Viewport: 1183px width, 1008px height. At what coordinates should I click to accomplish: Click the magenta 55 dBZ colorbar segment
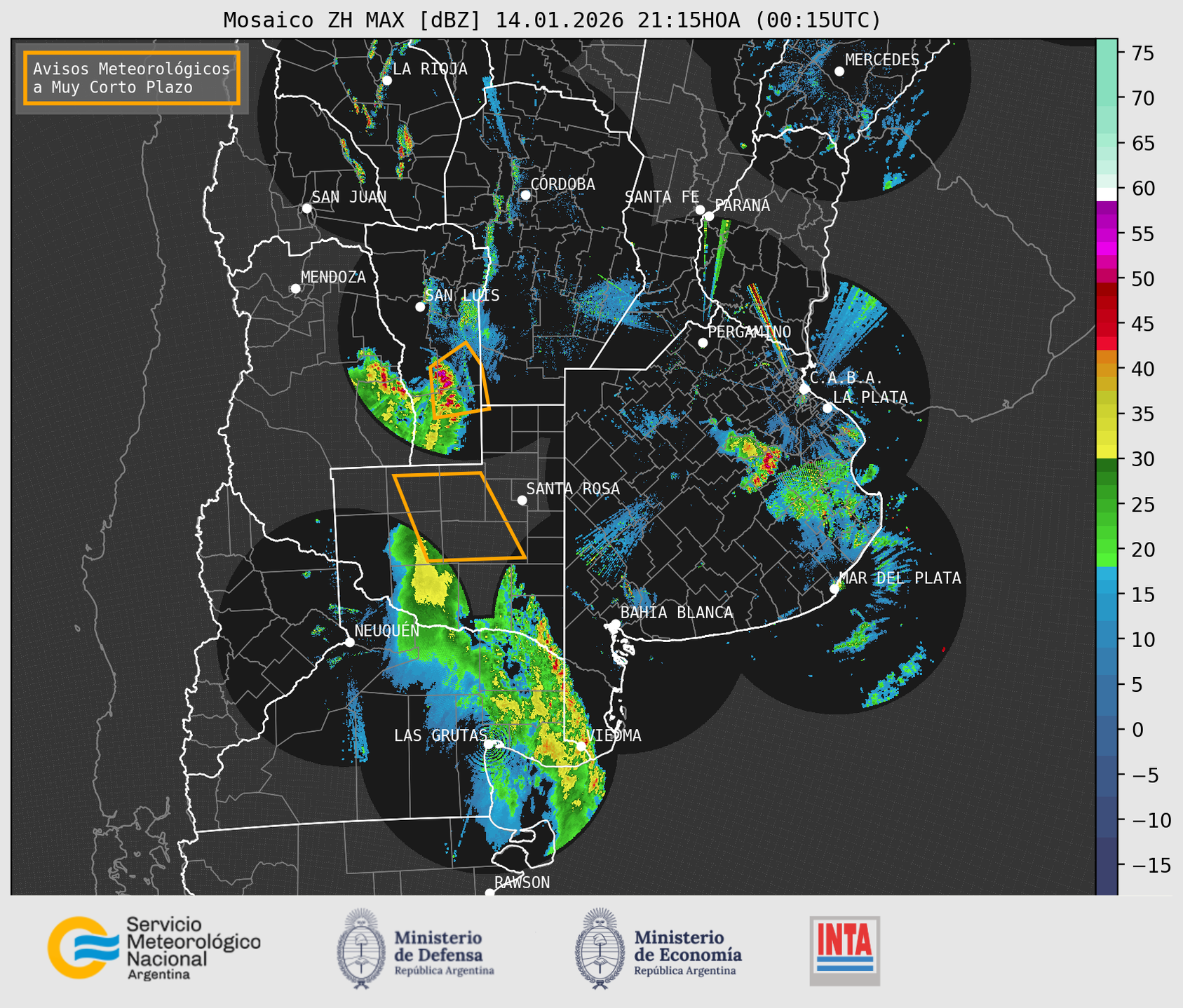click(x=1107, y=233)
